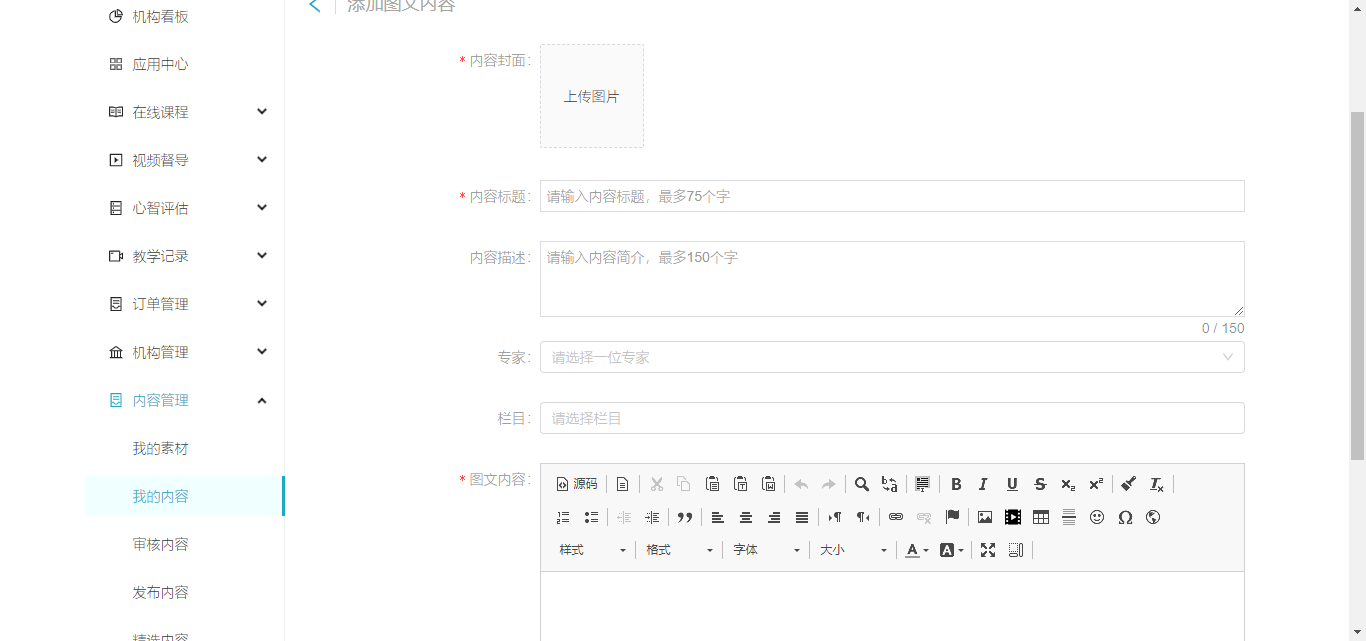Insert a special character omega
The width and height of the screenshot is (1366, 641).
[x=1125, y=517]
